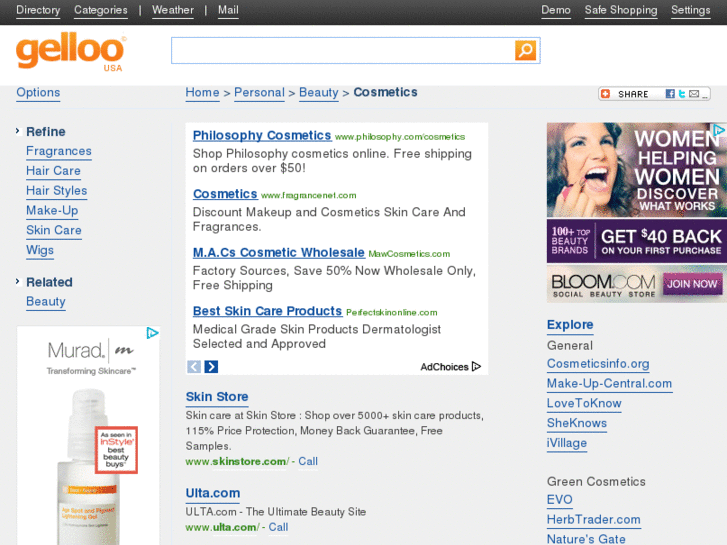Refine by Wigs

40,250
